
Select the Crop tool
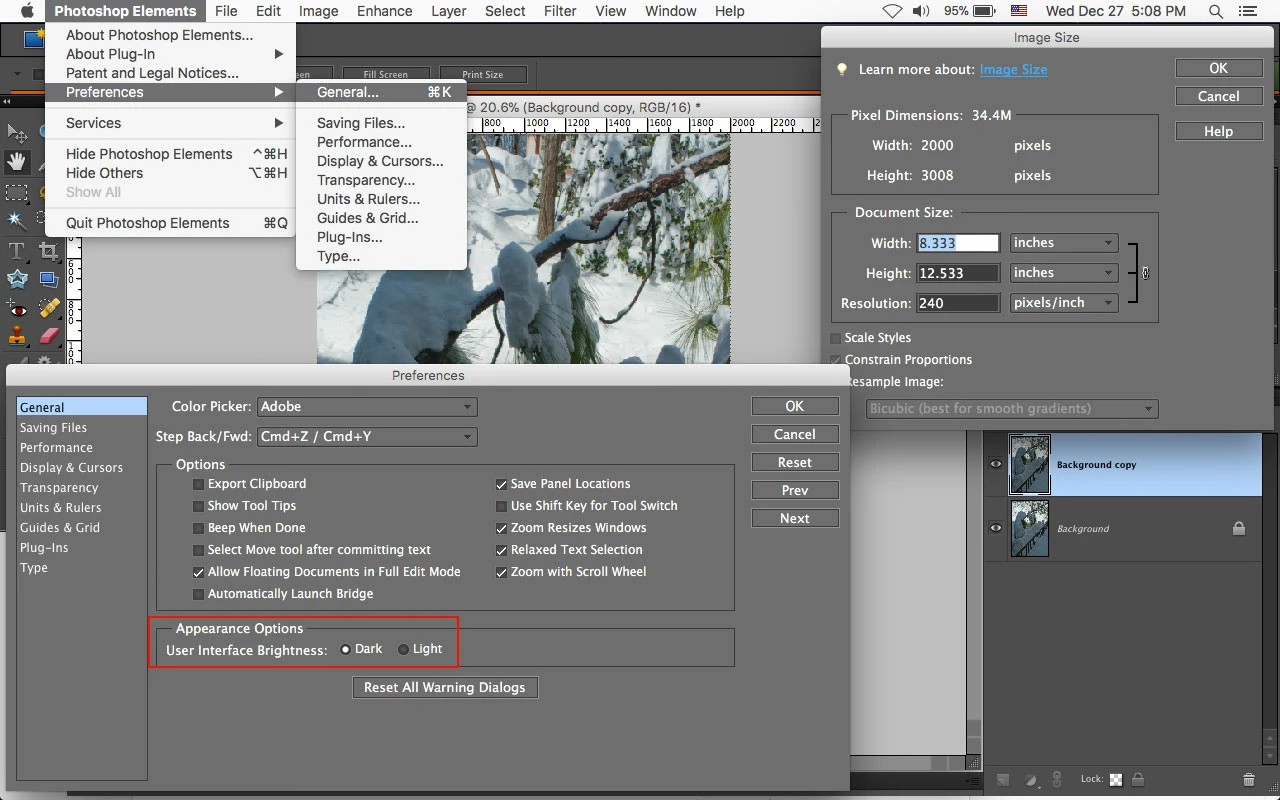48,250
